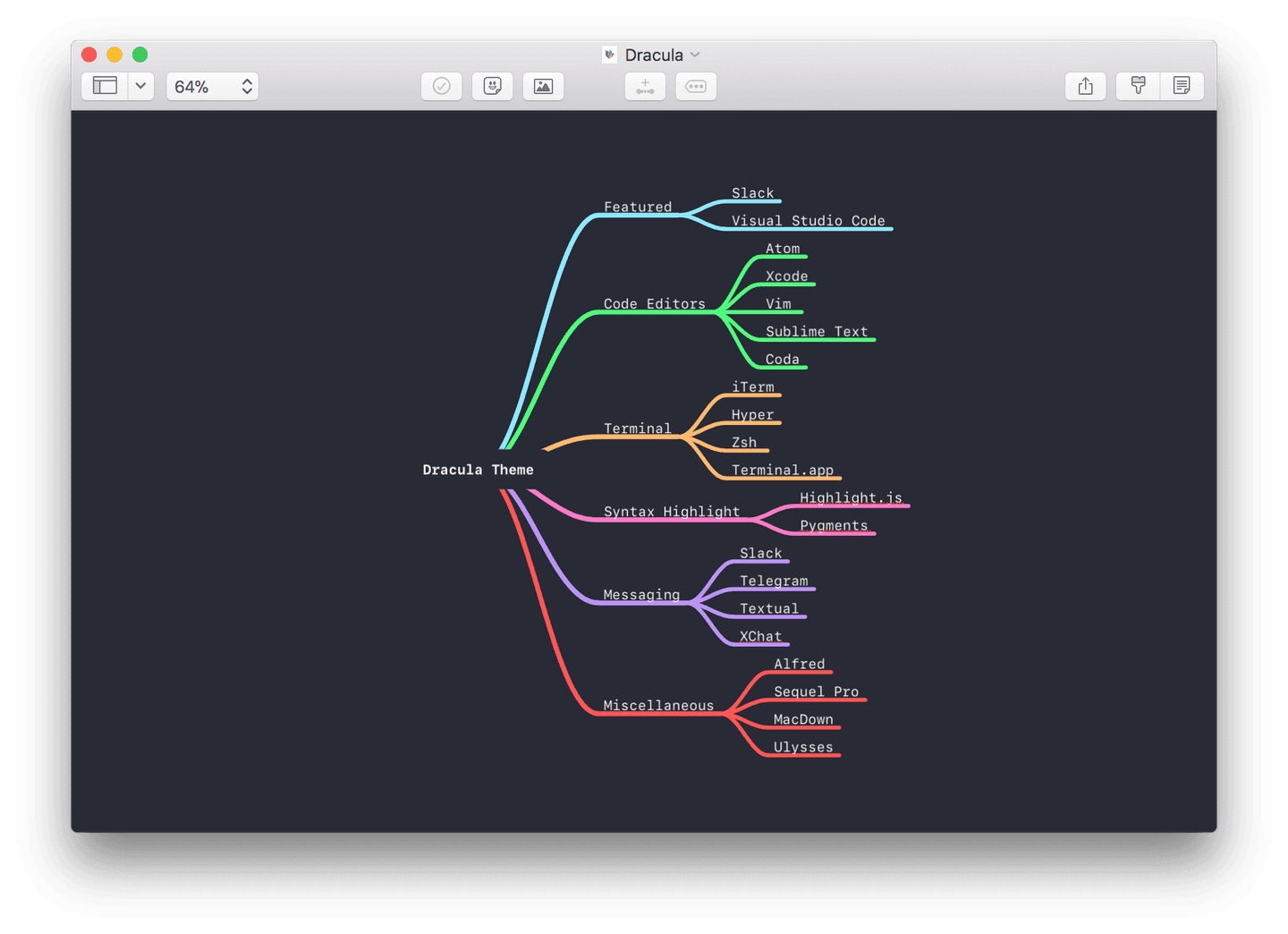Open the style formatting panel
Image resolution: width=1288 pixels, height=934 pixels.
1136,86
